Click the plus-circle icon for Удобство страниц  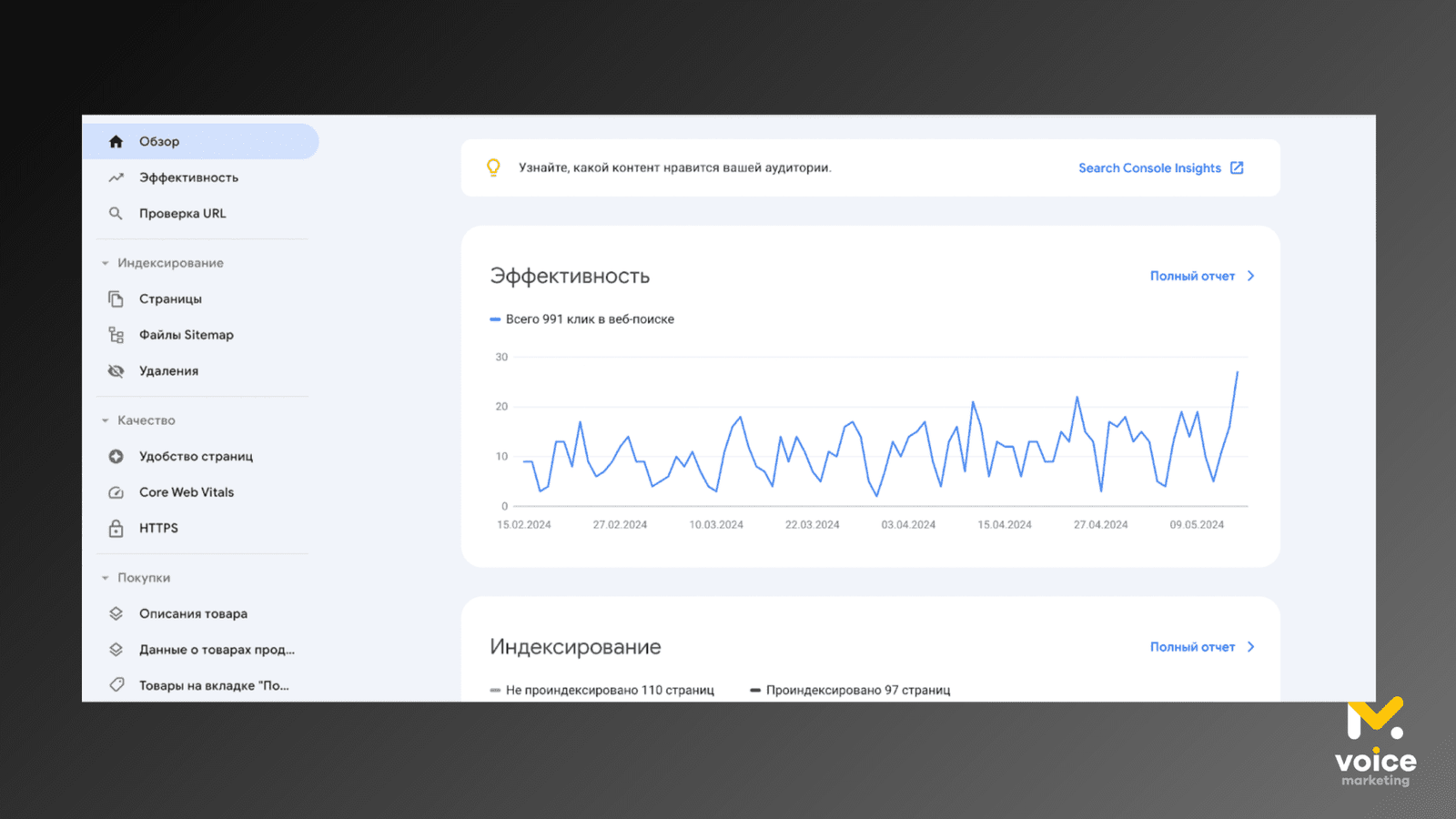pos(116,456)
